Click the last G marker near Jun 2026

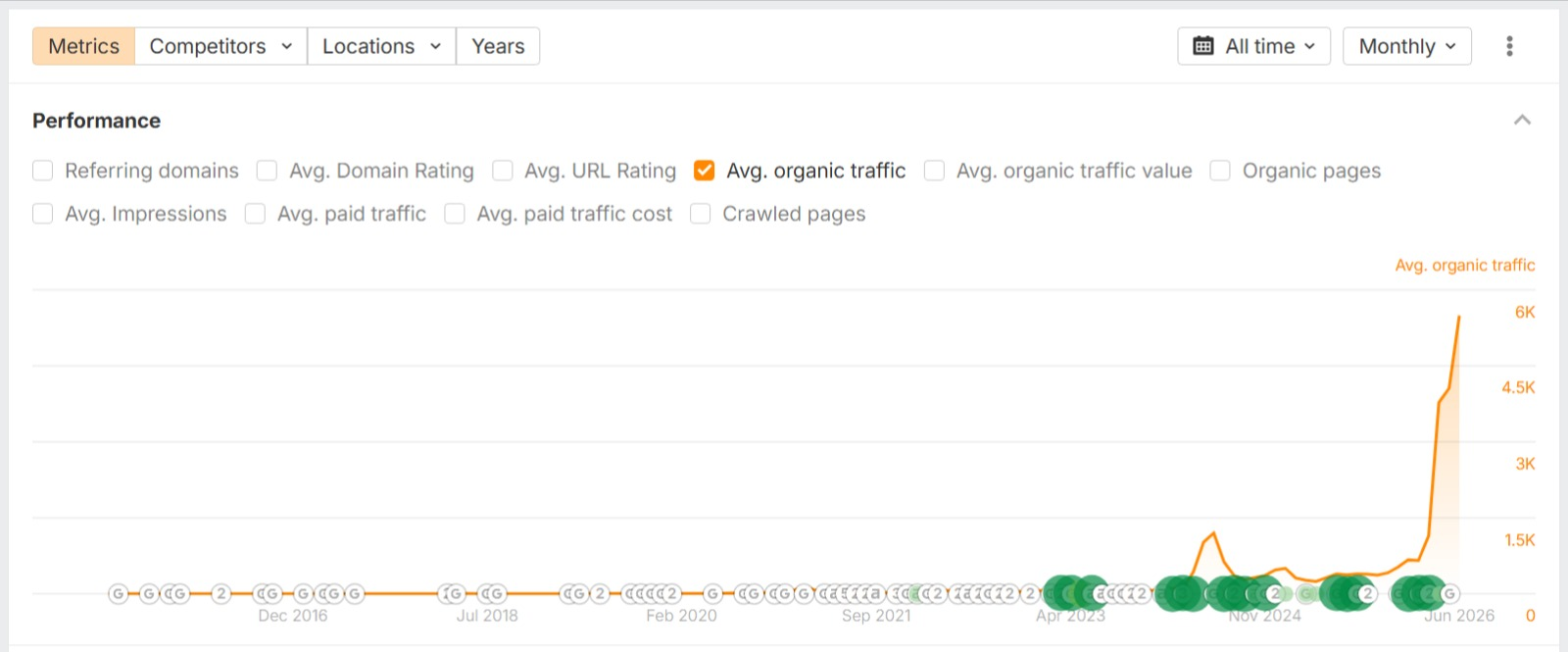click(1449, 593)
